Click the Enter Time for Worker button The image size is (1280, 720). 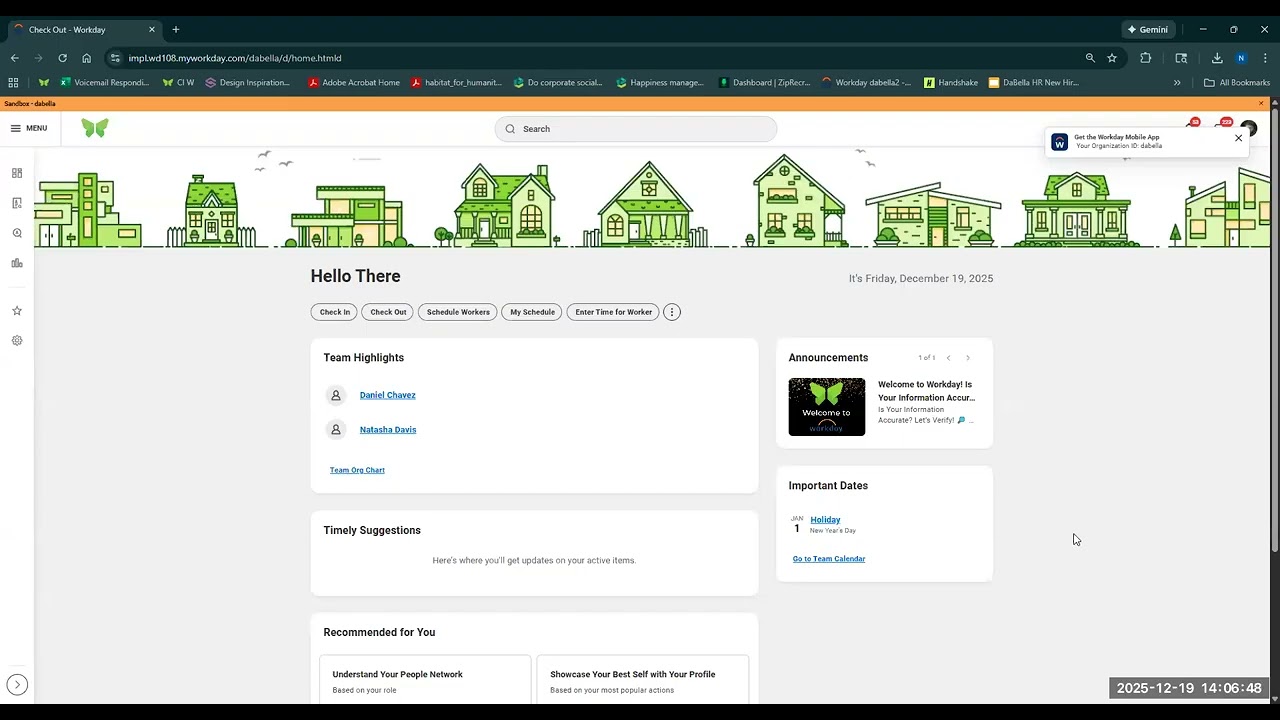tap(613, 312)
